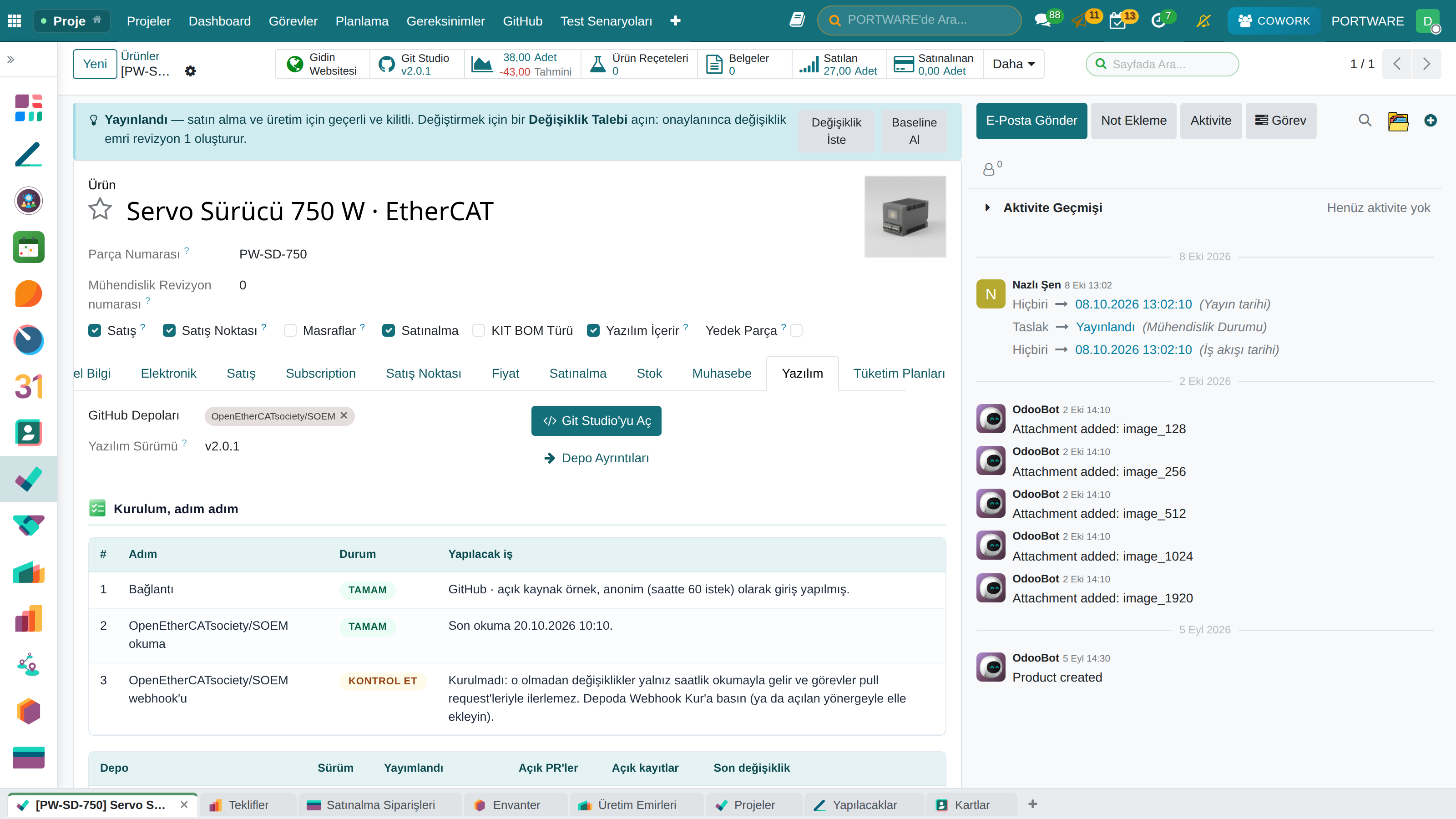
Task: Open the servo drive product image
Action: (x=905, y=217)
